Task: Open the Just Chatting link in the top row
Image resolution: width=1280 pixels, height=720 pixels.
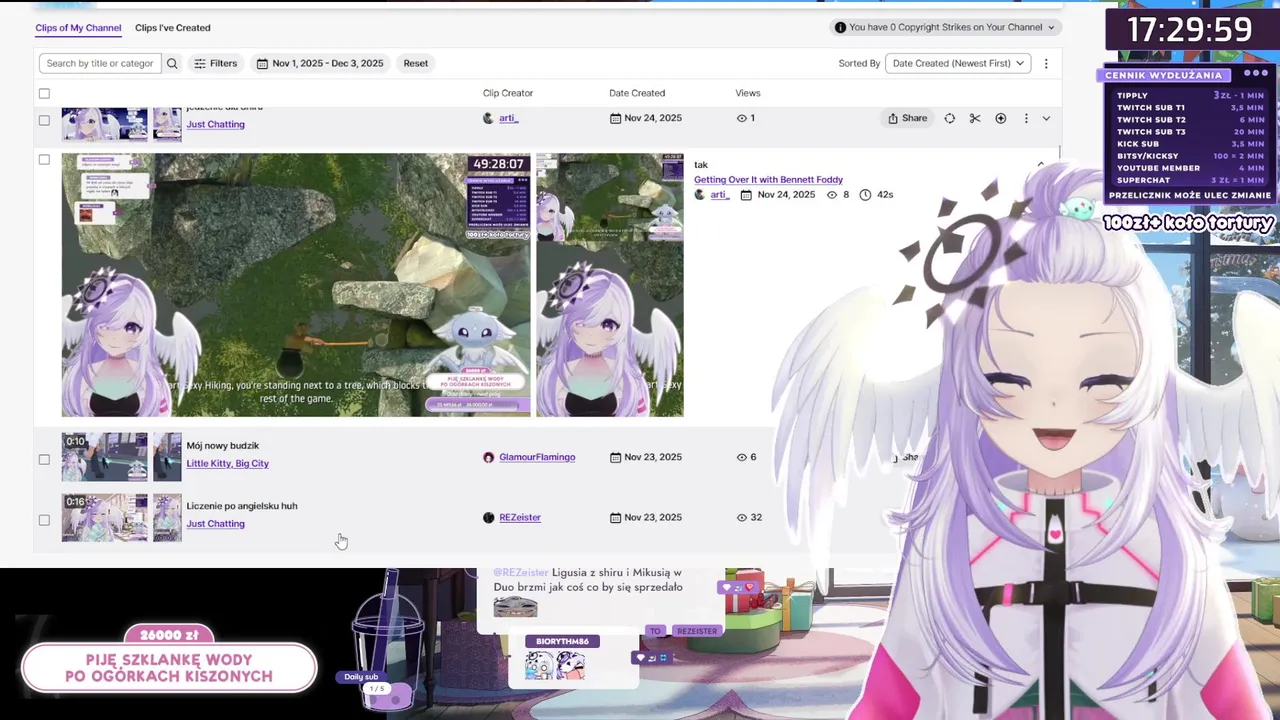Action: [215, 124]
